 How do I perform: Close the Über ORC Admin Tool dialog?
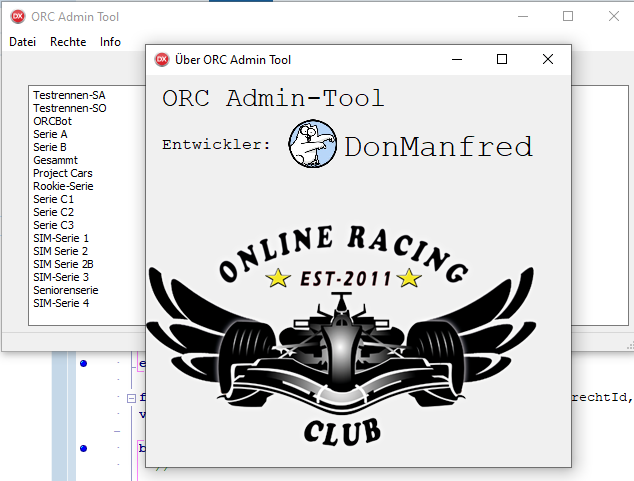pyautogui.click(x=548, y=60)
